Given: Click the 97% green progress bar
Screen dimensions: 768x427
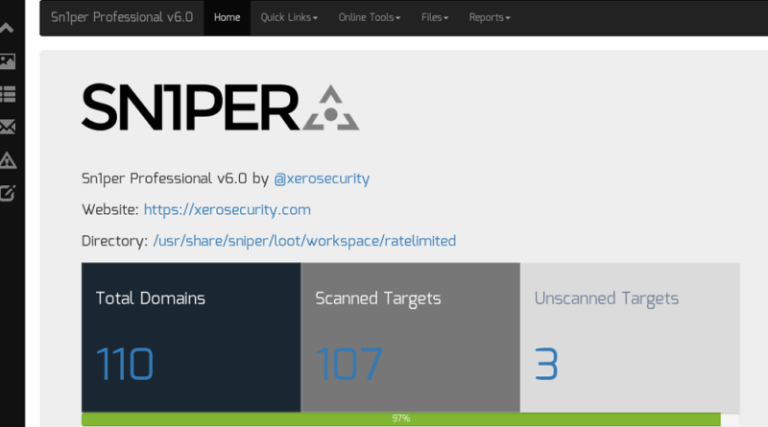Looking at the screenshot, I should coord(401,419).
